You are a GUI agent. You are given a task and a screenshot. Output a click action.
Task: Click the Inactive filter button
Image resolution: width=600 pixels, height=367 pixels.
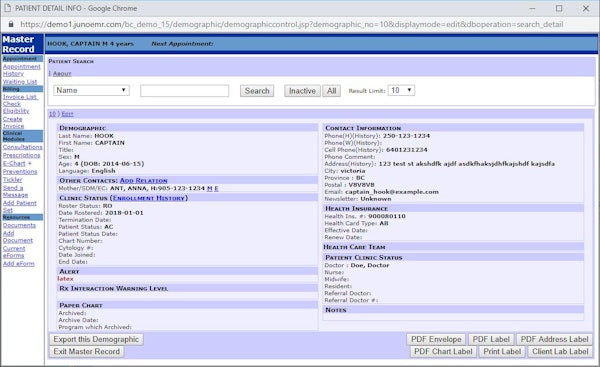(302, 91)
